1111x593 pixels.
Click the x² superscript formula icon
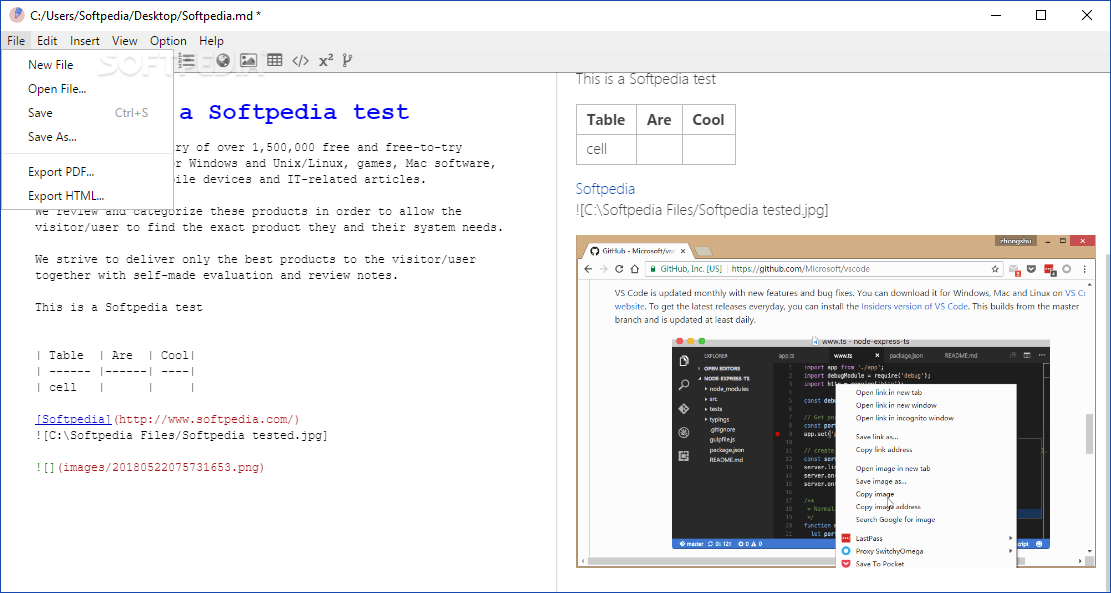326,61
